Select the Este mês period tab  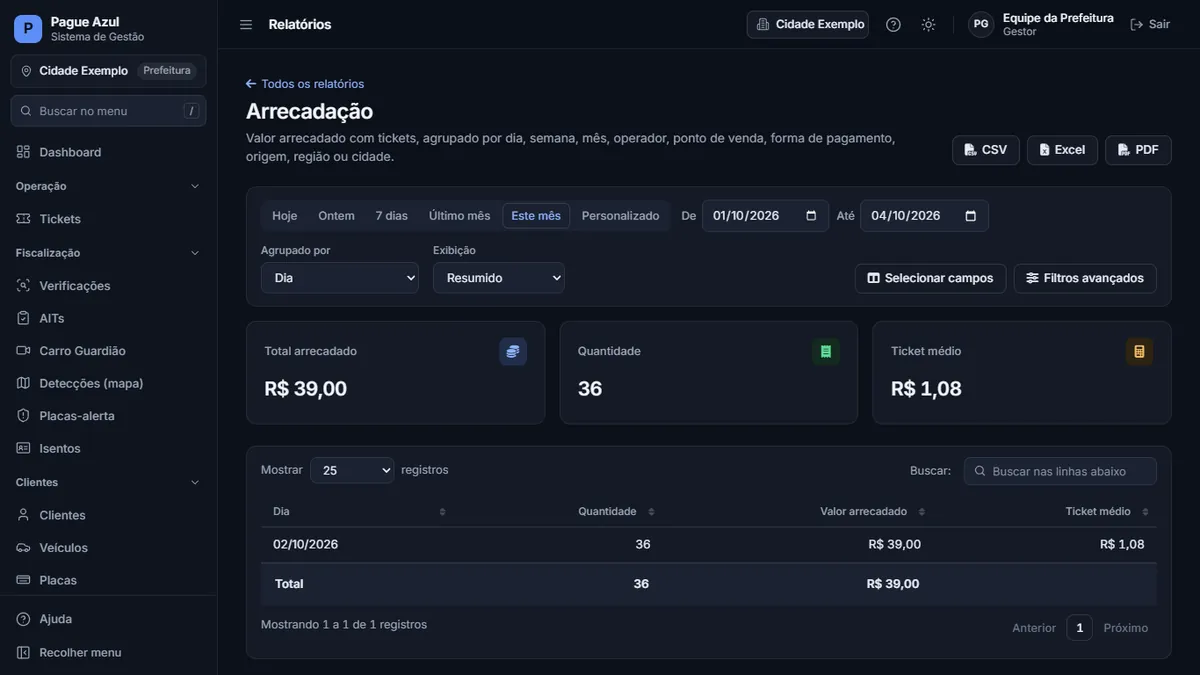(536, 216)
